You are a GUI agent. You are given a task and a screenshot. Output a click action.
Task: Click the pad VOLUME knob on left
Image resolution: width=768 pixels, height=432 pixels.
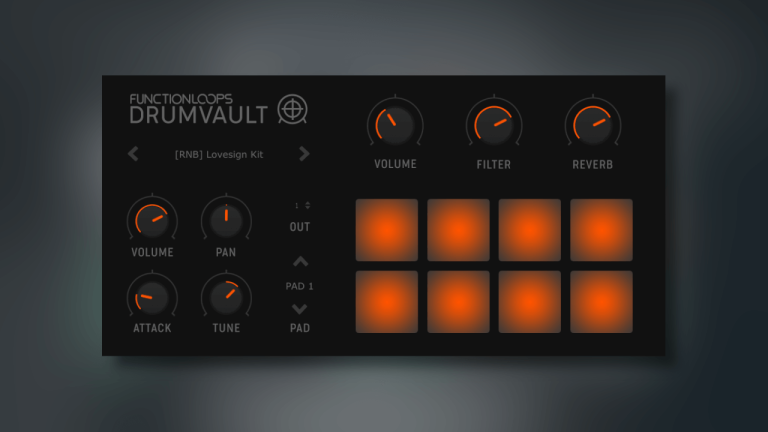tap(152, 219)
